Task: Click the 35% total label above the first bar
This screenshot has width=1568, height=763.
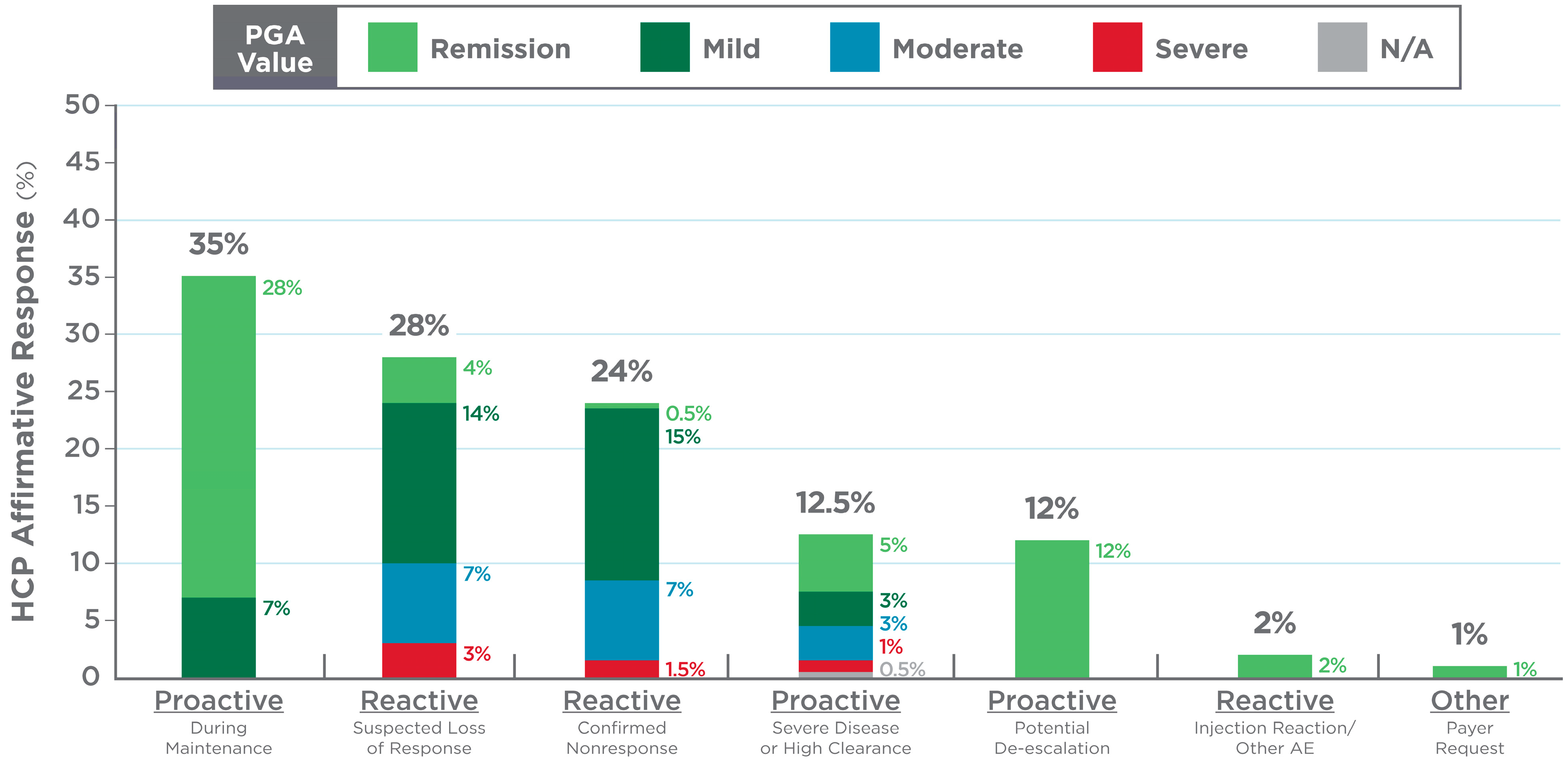Action: (x=219, y=244)
